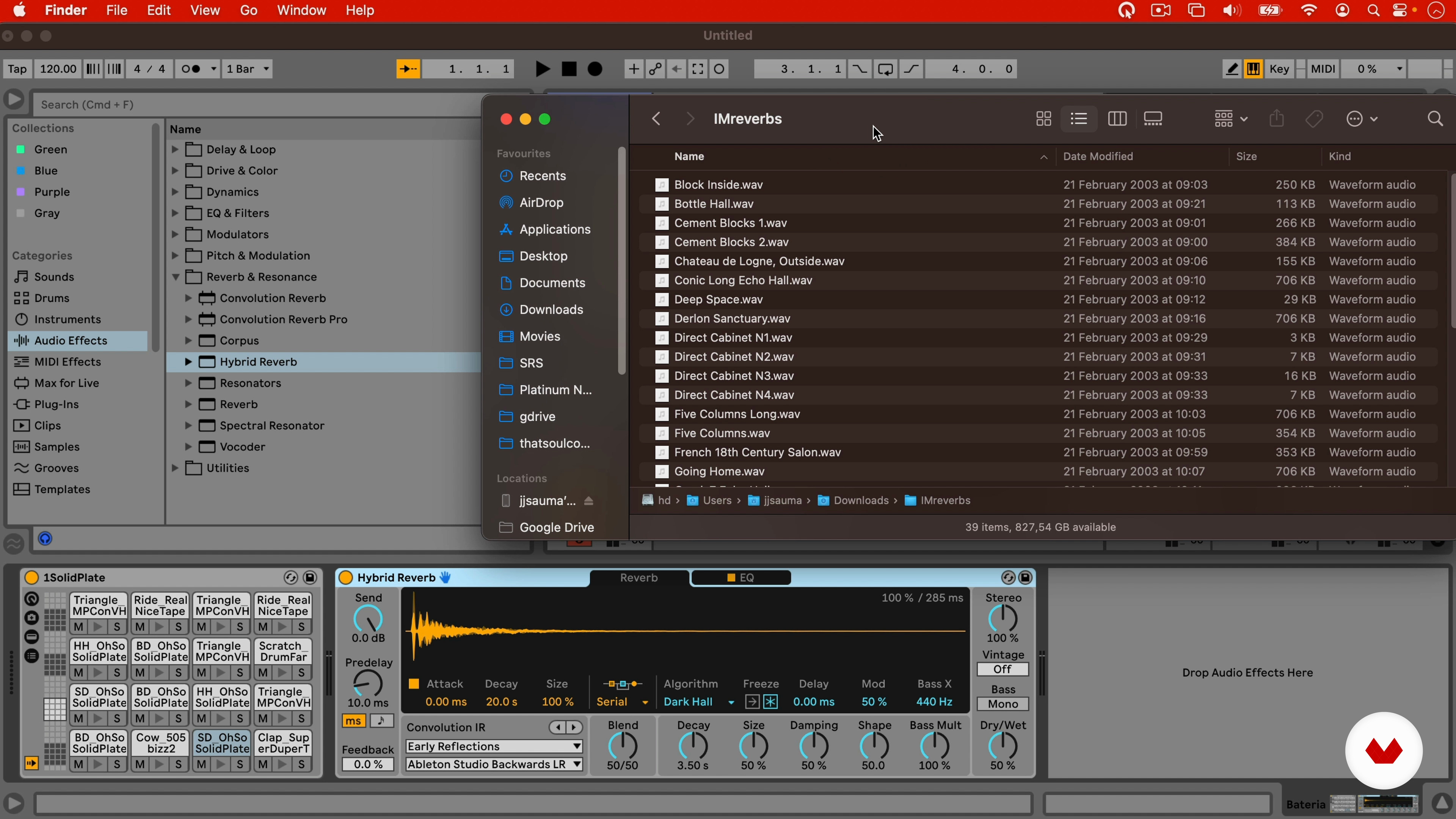Open the Early Reflections IR category dropdown
Image resolution: width=1456 pixels, height=819 pixels.
pyautogui.click(x=494, y=747)
